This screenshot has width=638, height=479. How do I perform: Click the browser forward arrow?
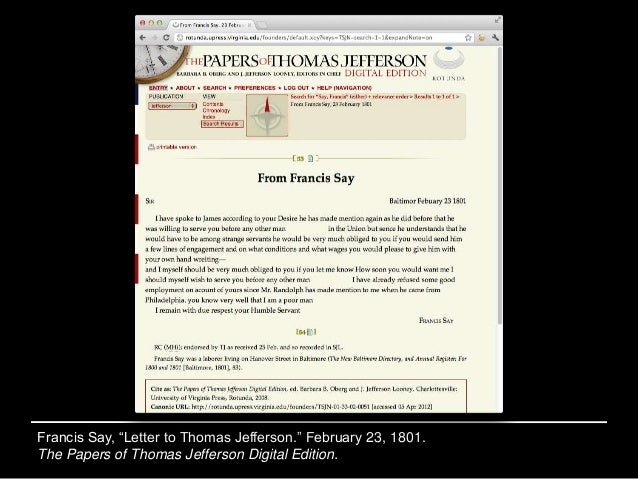click(155, 37)
